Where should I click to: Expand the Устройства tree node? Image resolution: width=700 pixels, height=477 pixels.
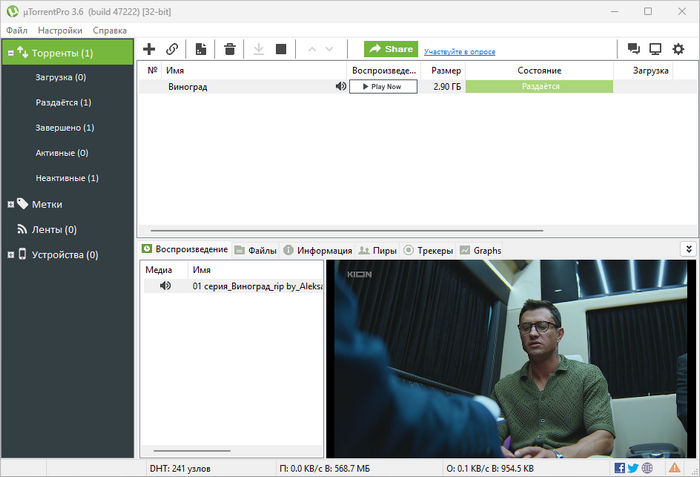[x=11, y=255]
